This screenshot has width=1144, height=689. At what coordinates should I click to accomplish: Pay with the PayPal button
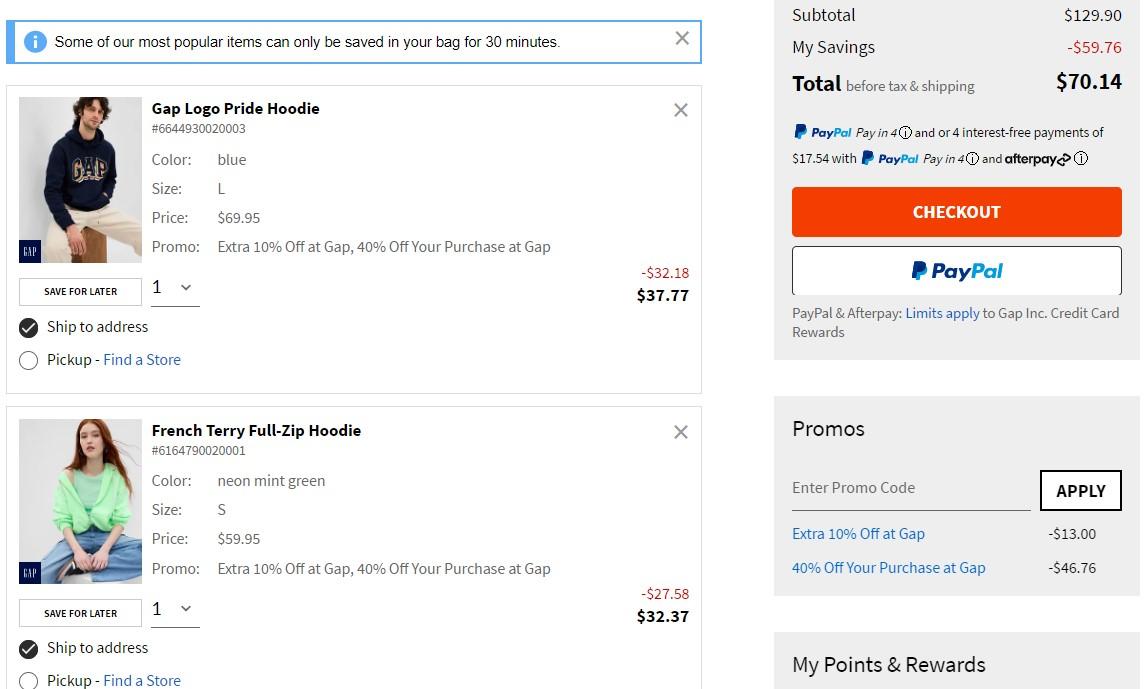point(956,271)
